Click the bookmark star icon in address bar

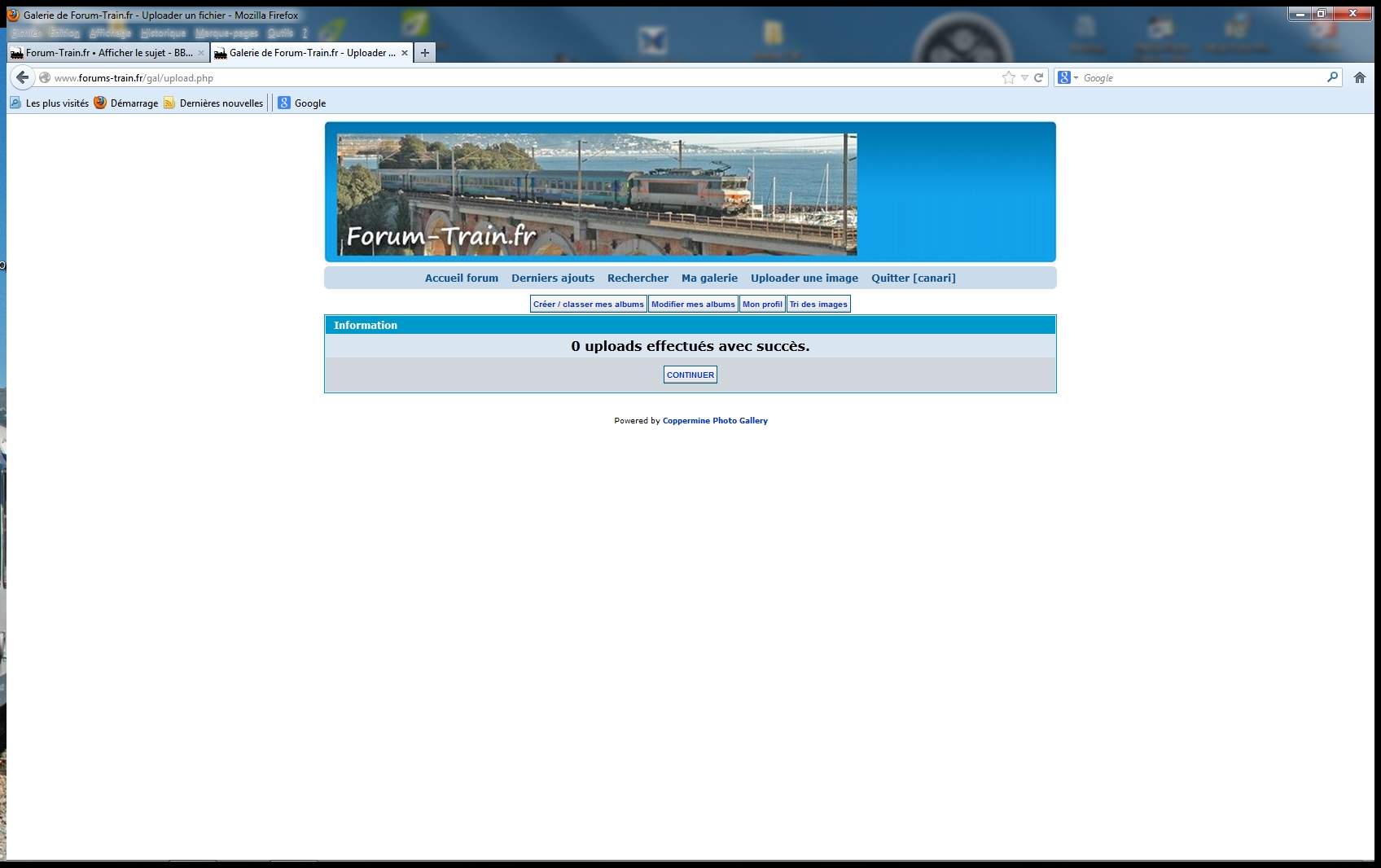[x=1009, y=77]
